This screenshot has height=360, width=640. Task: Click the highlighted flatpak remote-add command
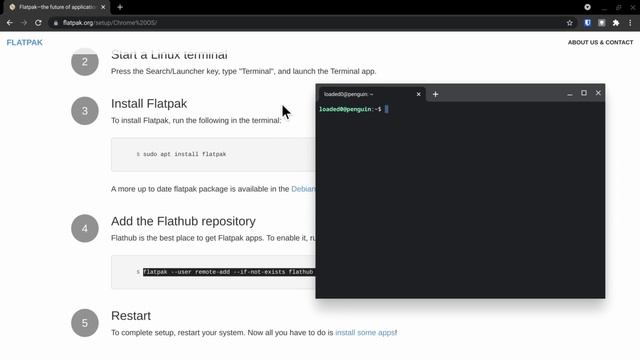tap(228, 272)
